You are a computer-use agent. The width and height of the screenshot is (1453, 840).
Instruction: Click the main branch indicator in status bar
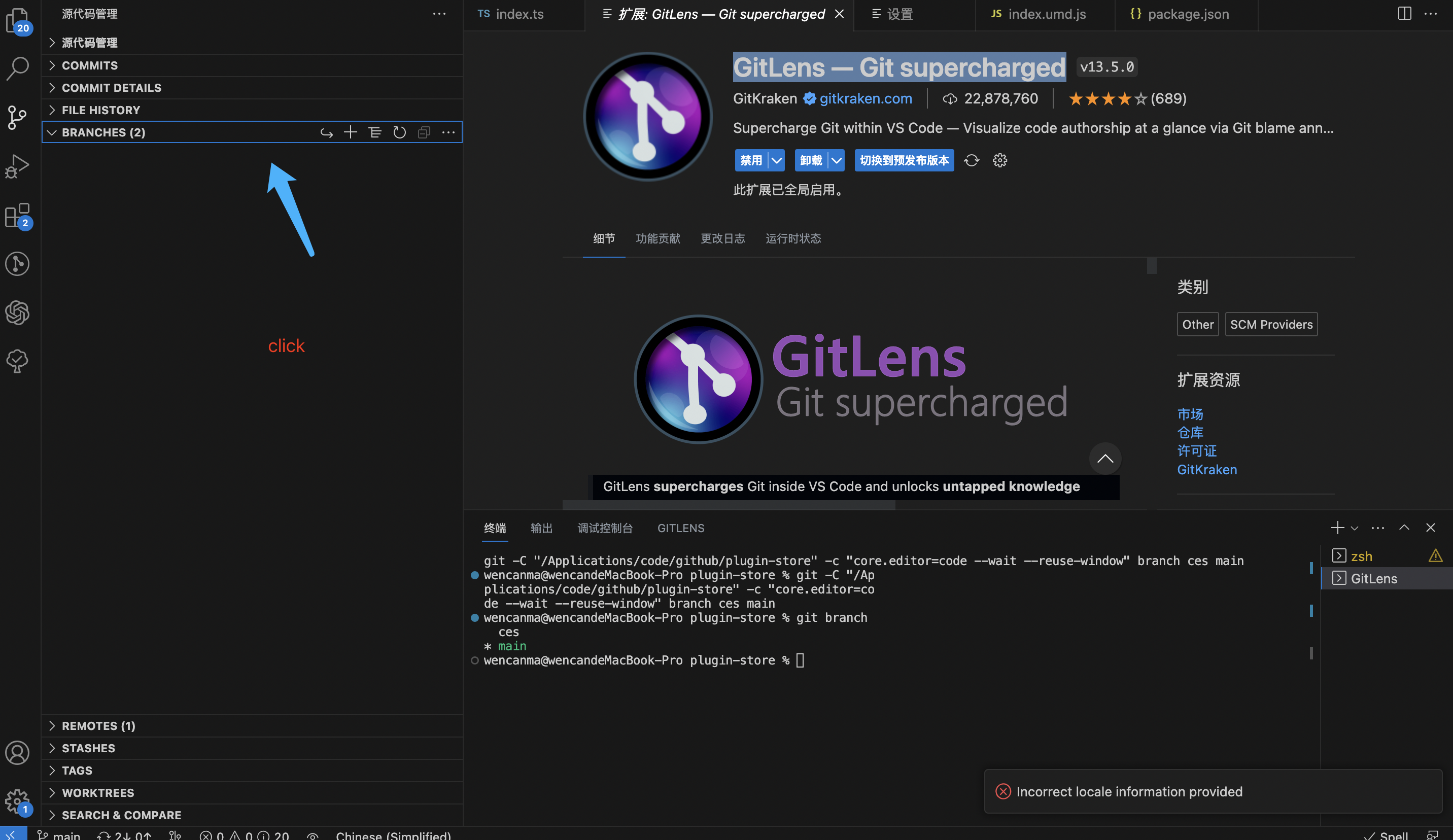[58, 835]
